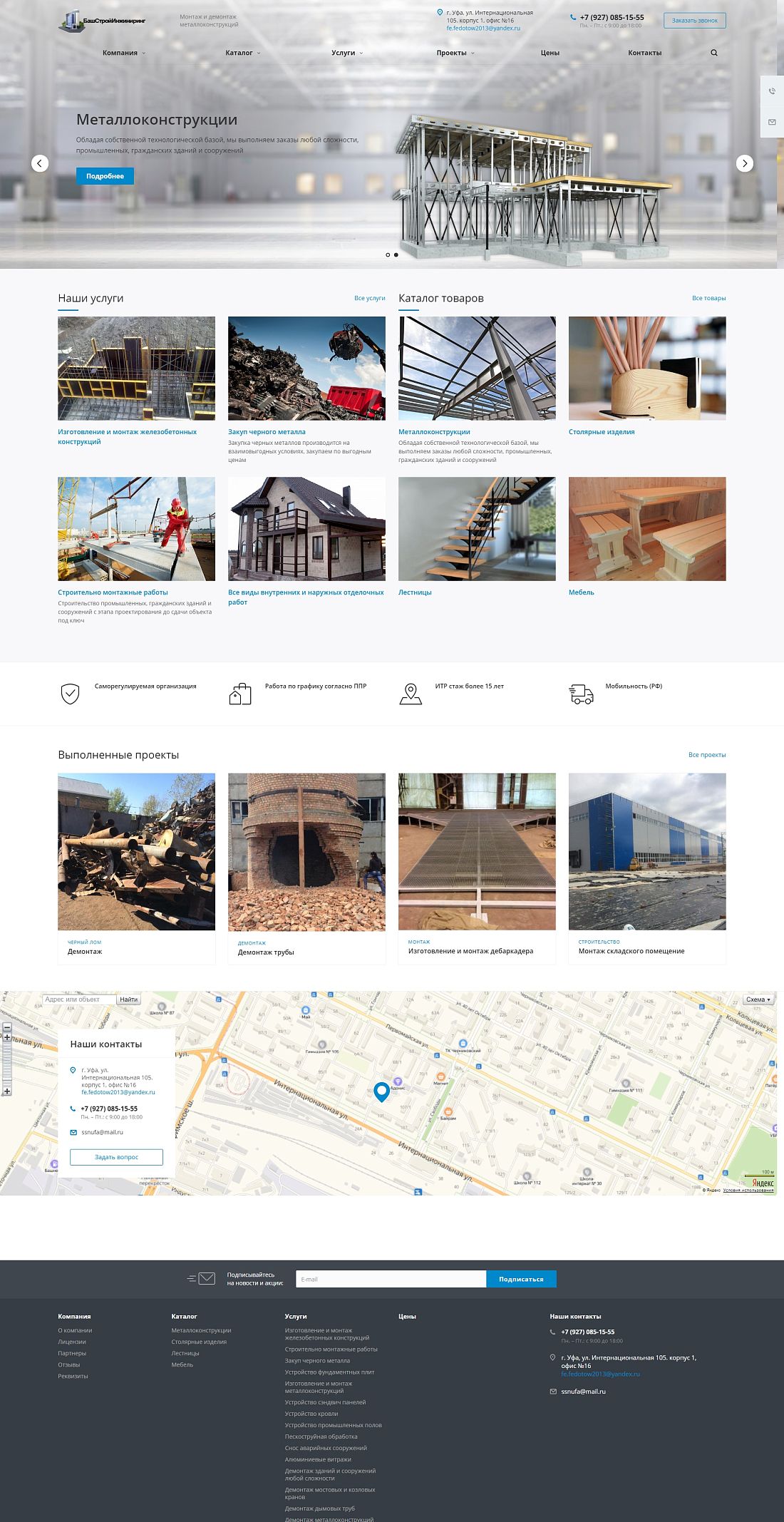Image resolution: width=784 pixels, height=1522 pixels.
Task: Open the Все проекты link
Action: pos(707,755)
